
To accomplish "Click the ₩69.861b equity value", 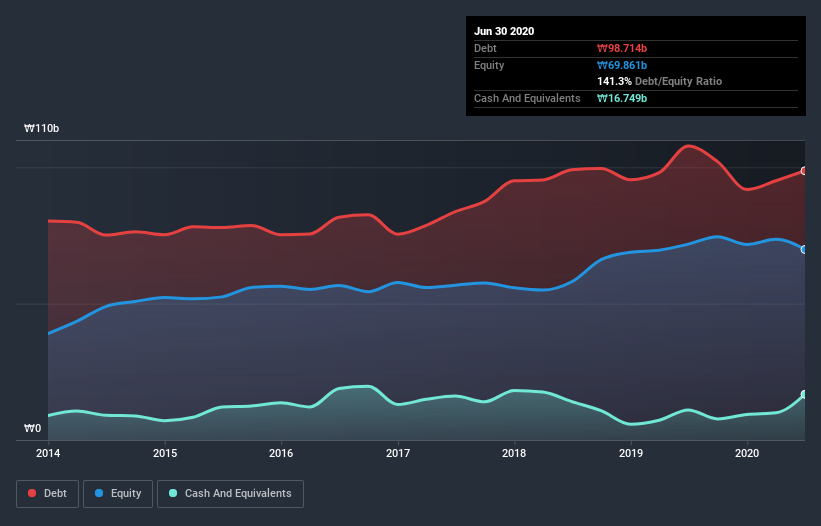I will point(622,65).
